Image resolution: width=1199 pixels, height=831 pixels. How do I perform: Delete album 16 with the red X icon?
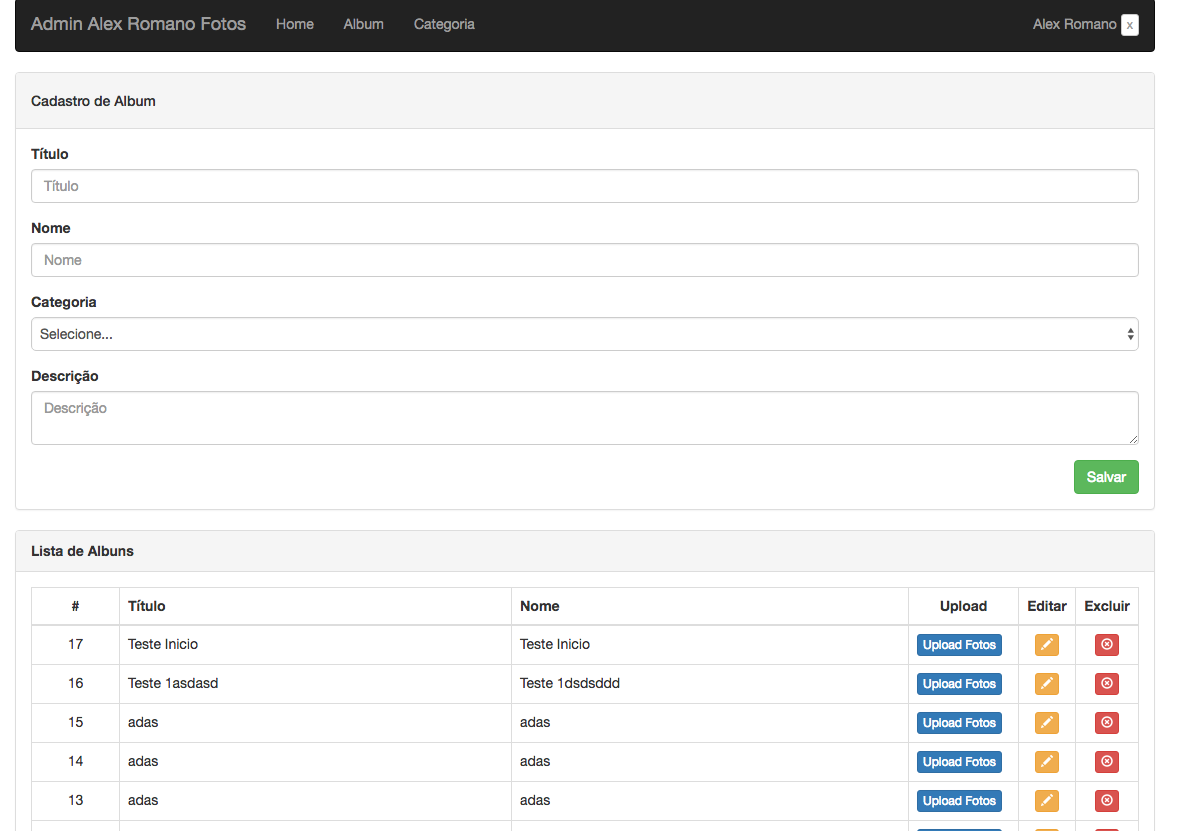pyautogui.click(x=1106, y=683)
